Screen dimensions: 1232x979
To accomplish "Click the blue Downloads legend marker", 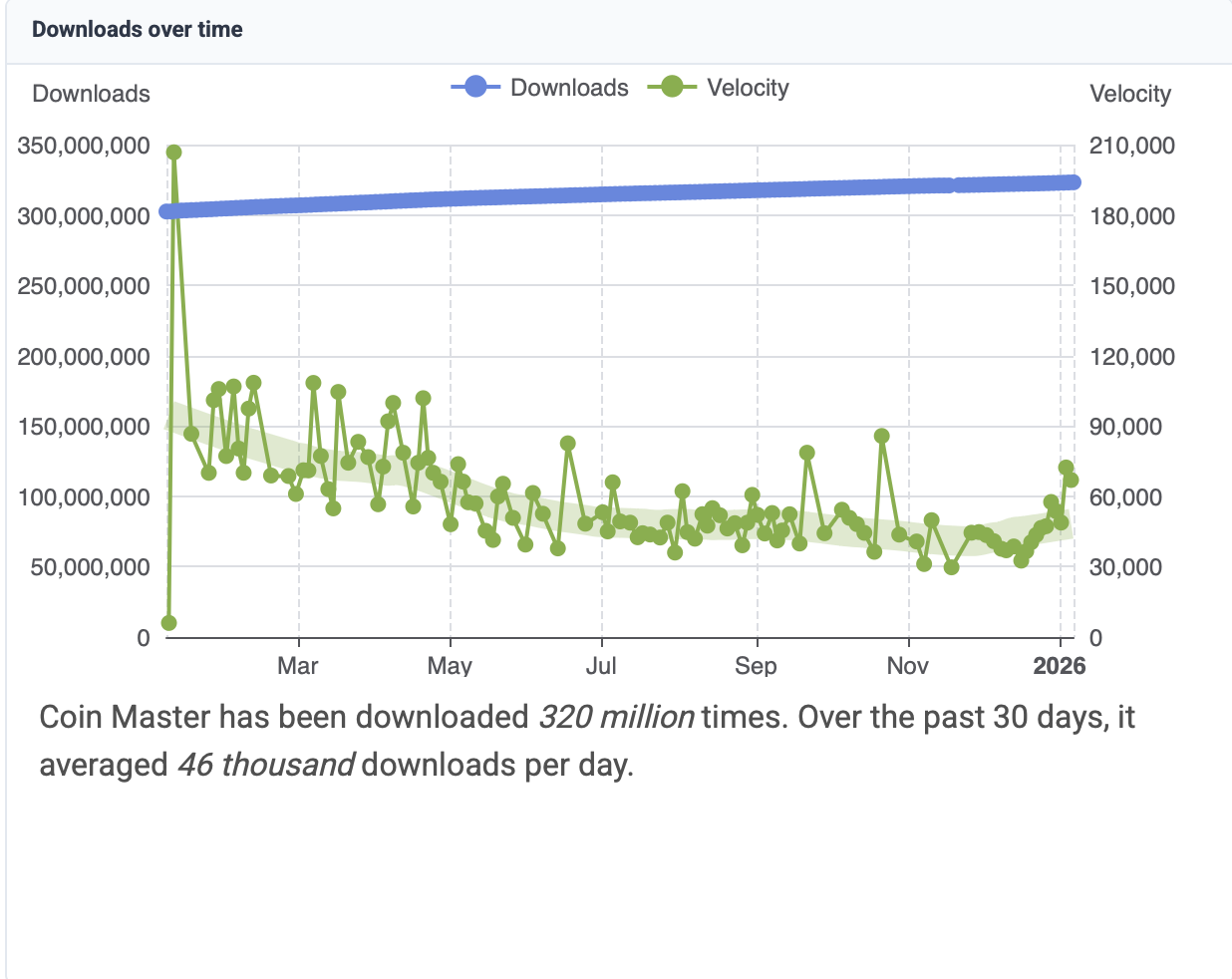I will pos(475,88).
